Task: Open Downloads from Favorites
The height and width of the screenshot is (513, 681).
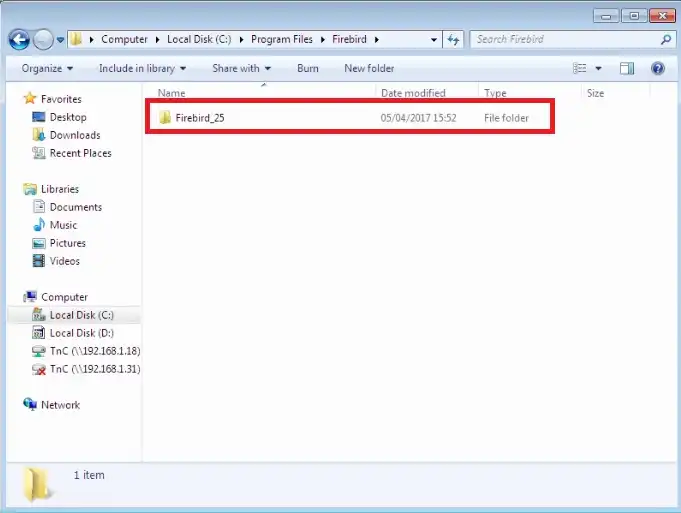Action: (75, 135)
